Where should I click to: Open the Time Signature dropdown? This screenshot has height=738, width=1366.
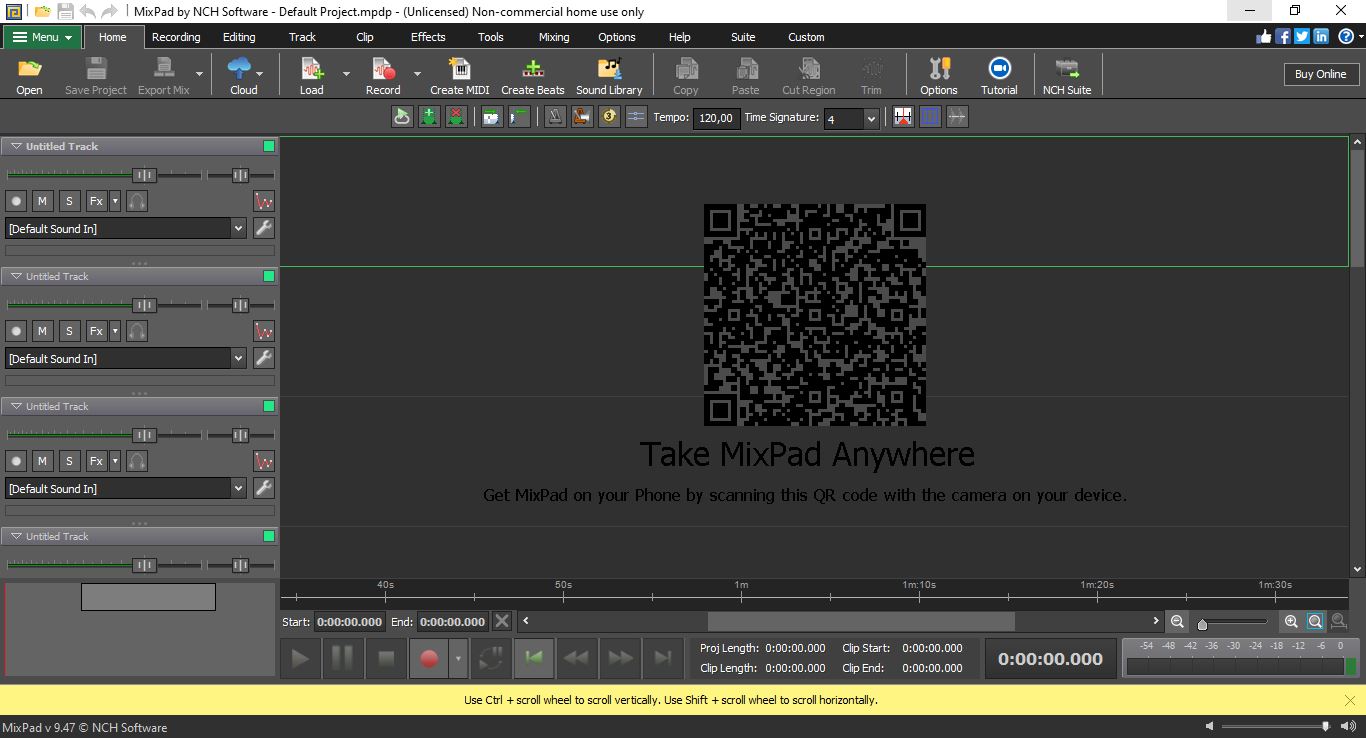coord(871,118)
